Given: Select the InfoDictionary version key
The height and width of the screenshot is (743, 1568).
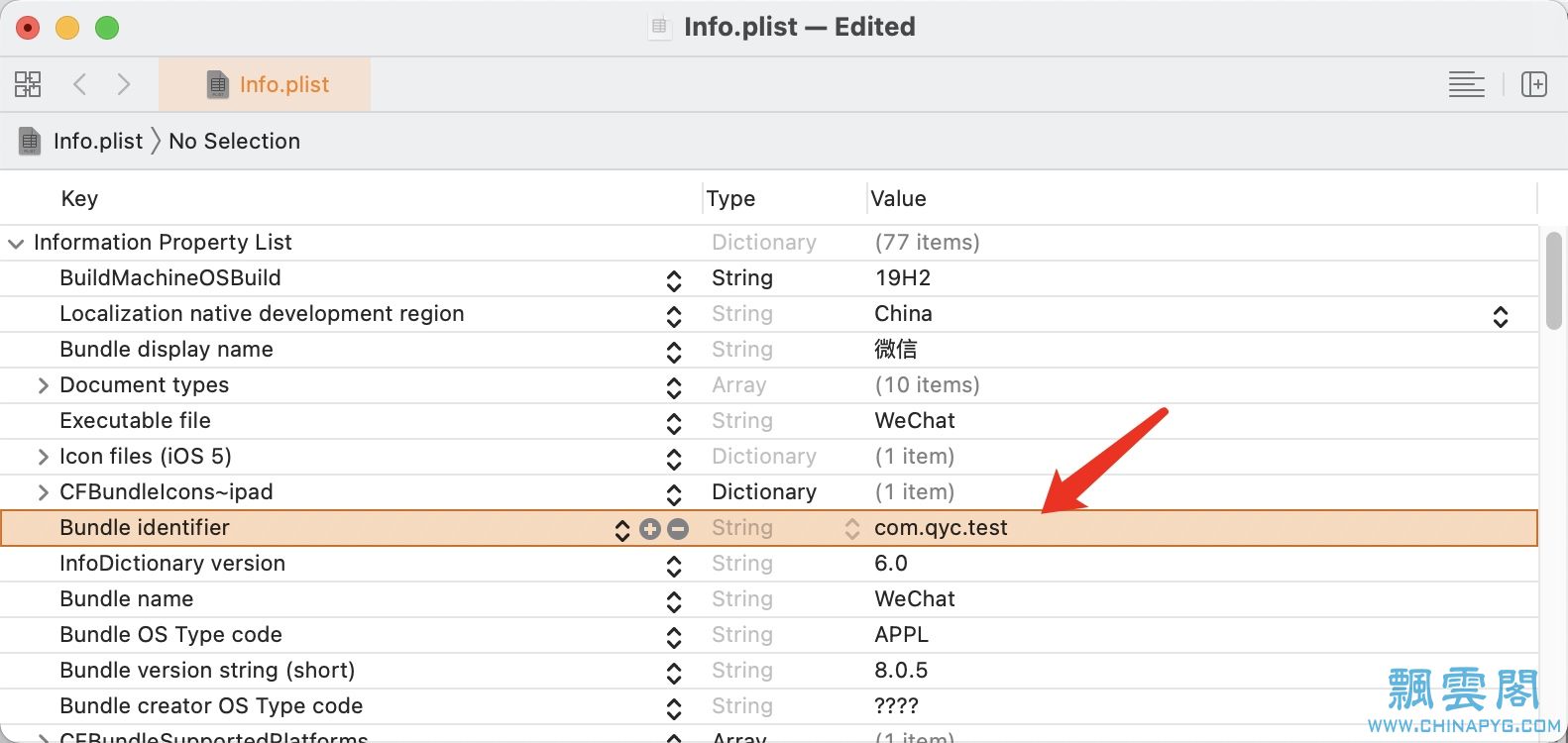Looking at the screenshot, I should tap(172, 564).
